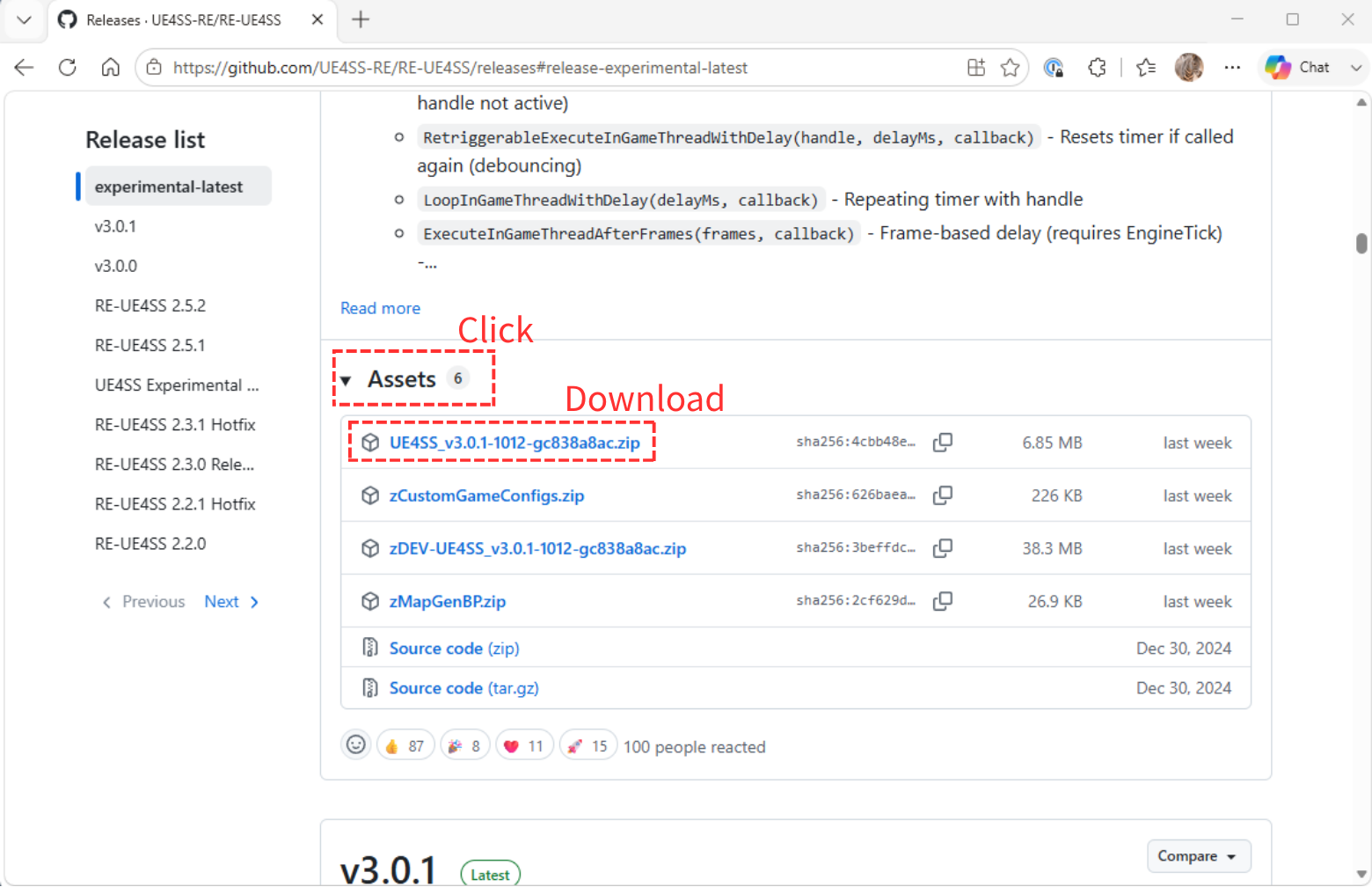Click the Previous pagination link

tap(143, 602)
